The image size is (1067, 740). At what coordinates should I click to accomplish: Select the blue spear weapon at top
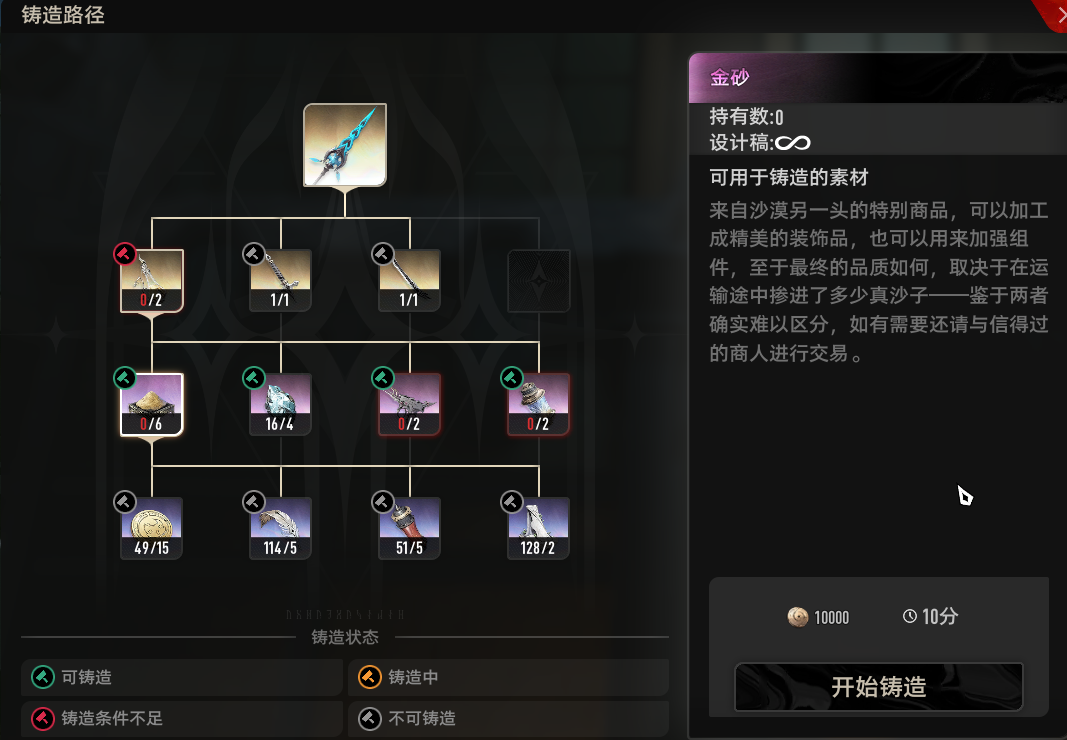[x=345, y=145]
